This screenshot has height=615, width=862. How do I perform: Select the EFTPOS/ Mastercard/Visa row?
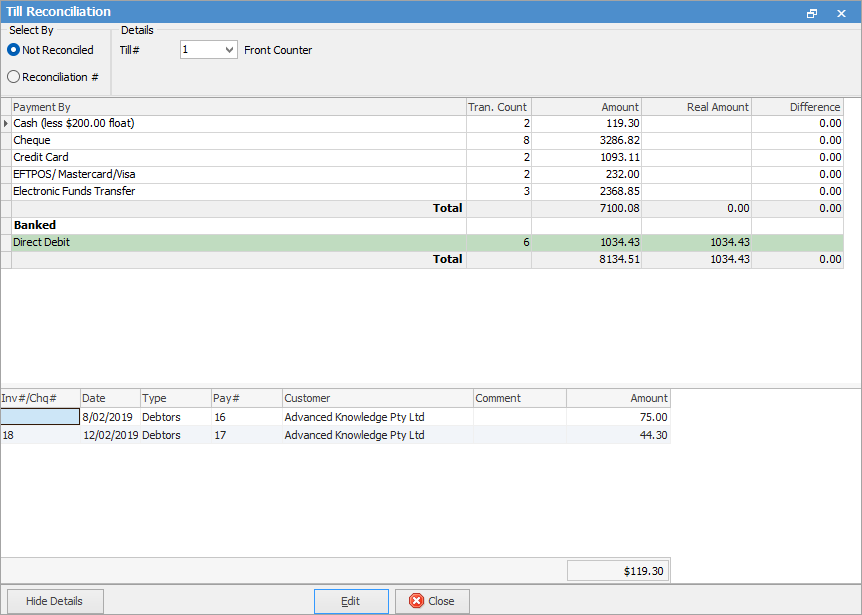tap(238, 175)
